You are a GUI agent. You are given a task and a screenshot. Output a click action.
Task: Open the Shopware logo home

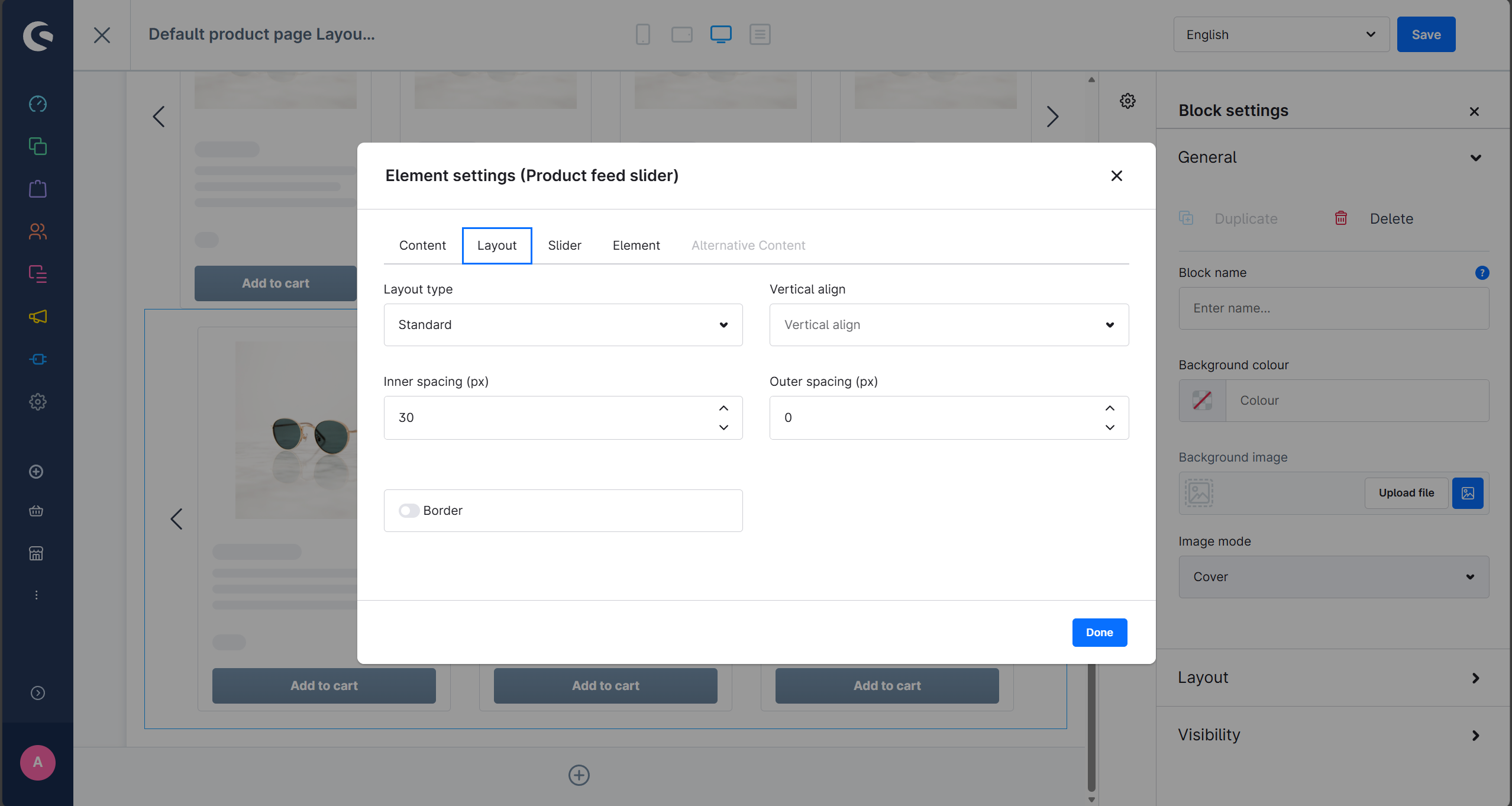38,36
